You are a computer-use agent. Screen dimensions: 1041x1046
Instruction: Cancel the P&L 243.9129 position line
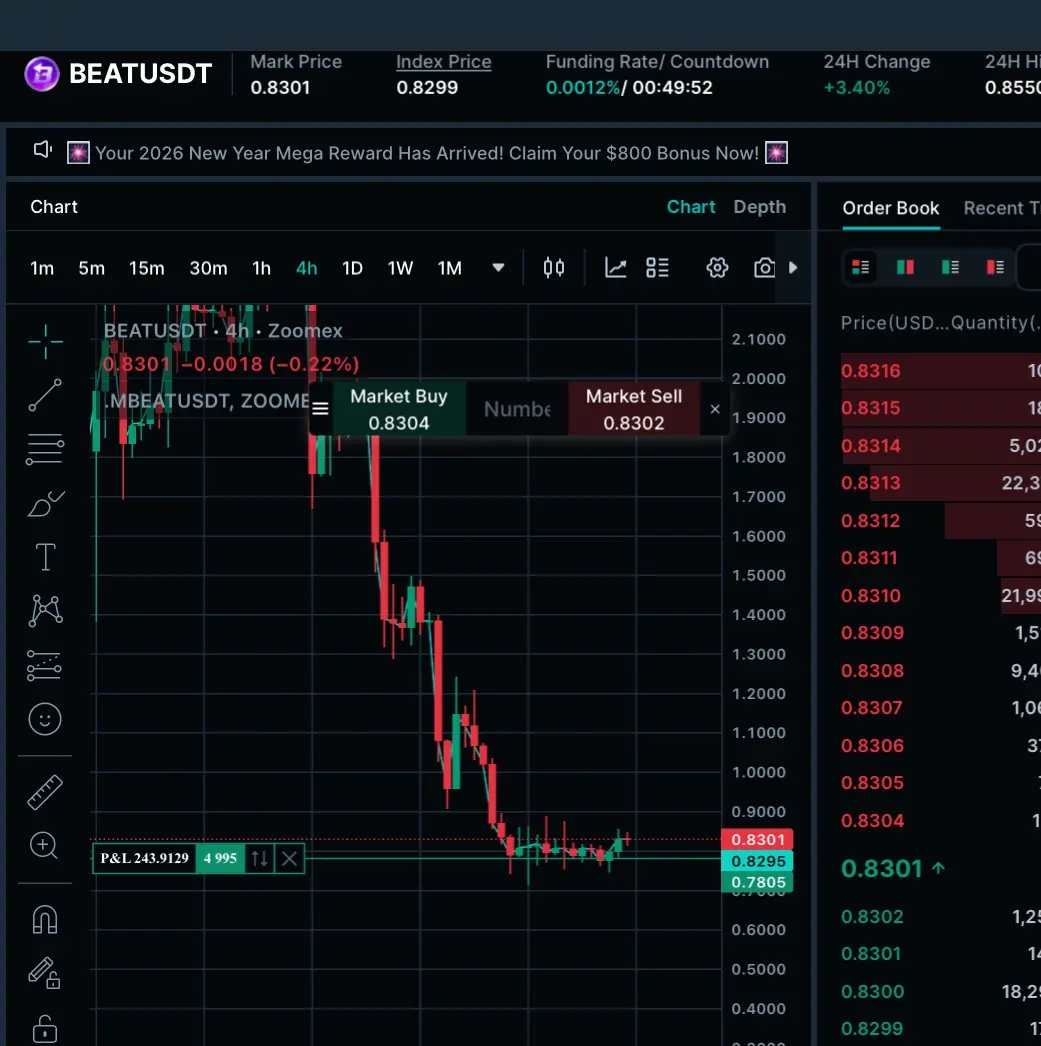[x=289, y=858]
